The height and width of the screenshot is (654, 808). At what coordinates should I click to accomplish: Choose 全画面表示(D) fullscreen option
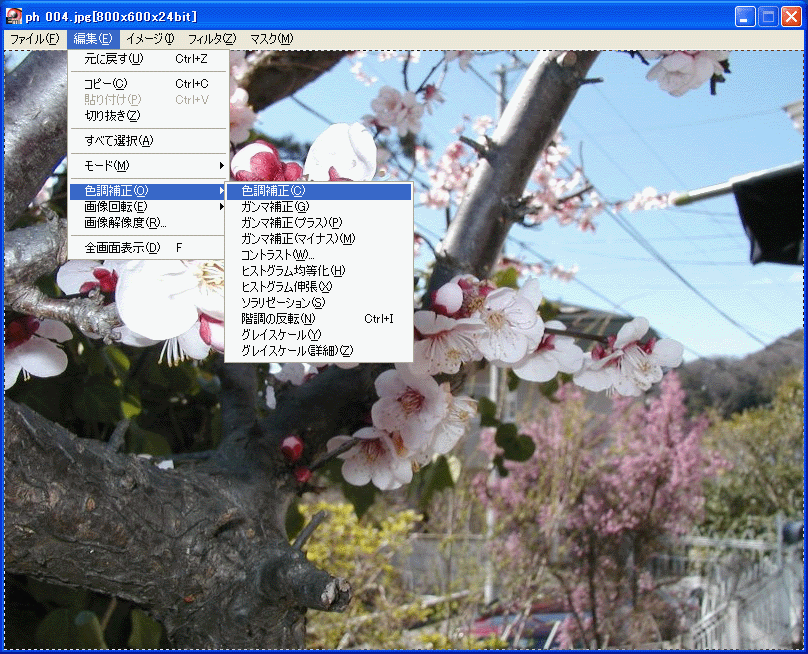click(x=148, y=248)
